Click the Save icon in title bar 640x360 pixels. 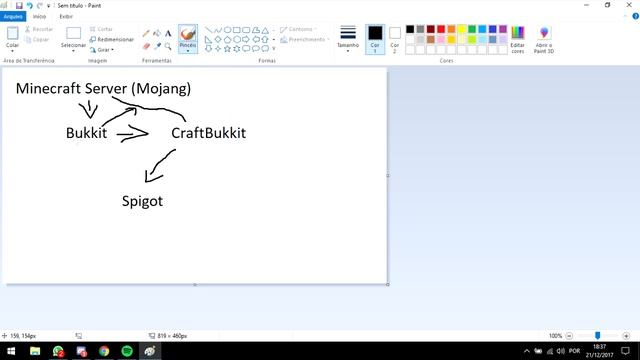(x=19, y=6)
